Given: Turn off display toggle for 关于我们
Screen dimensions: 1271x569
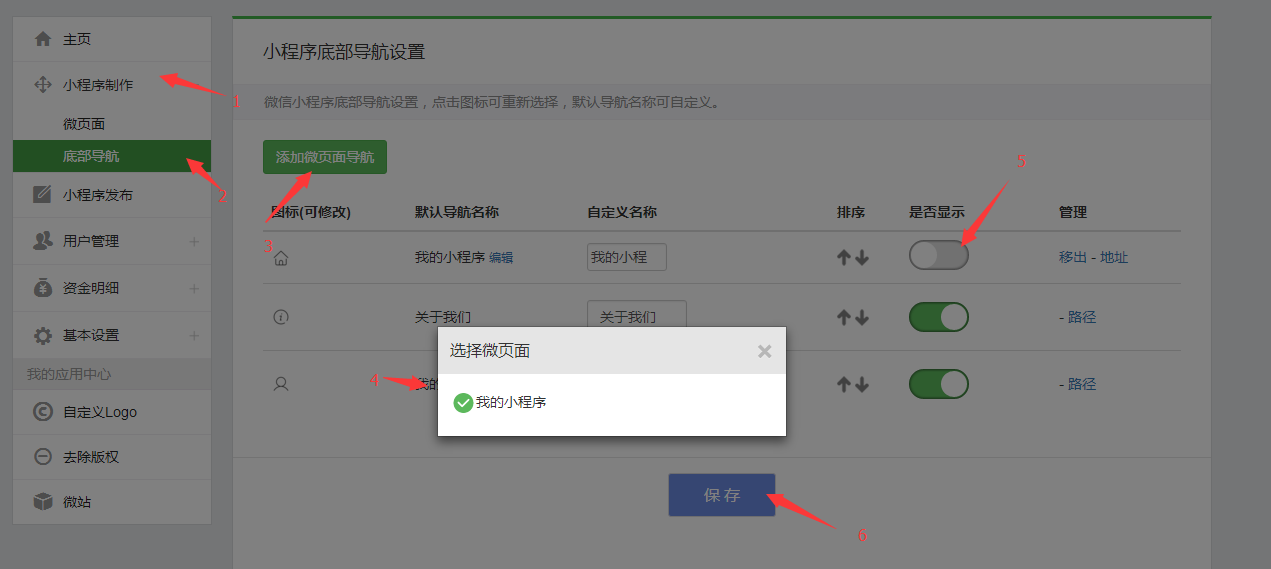Looking at the screenshot, I should 938,317.
